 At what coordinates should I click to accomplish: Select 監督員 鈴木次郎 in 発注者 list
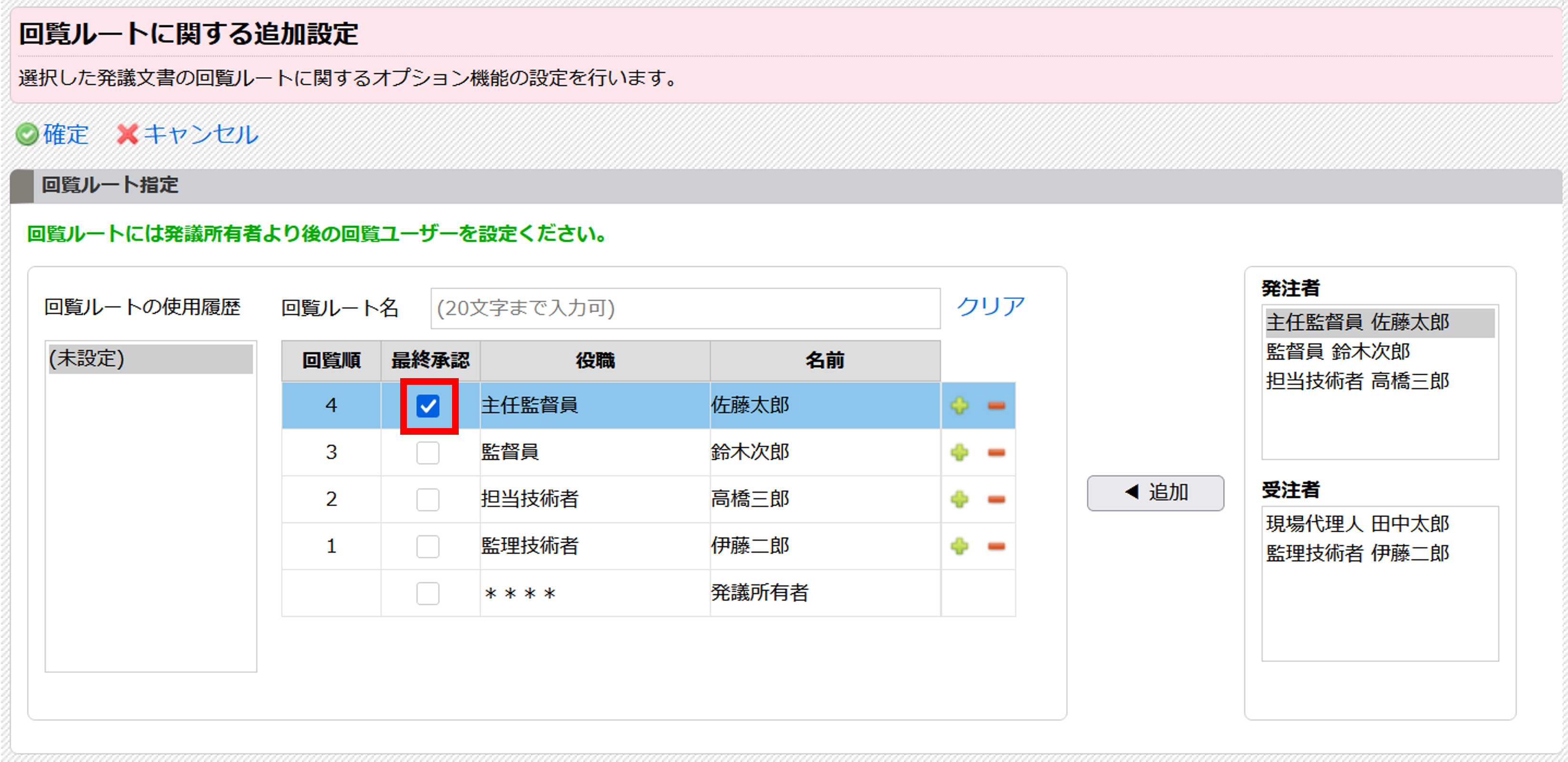(1379, 352)
